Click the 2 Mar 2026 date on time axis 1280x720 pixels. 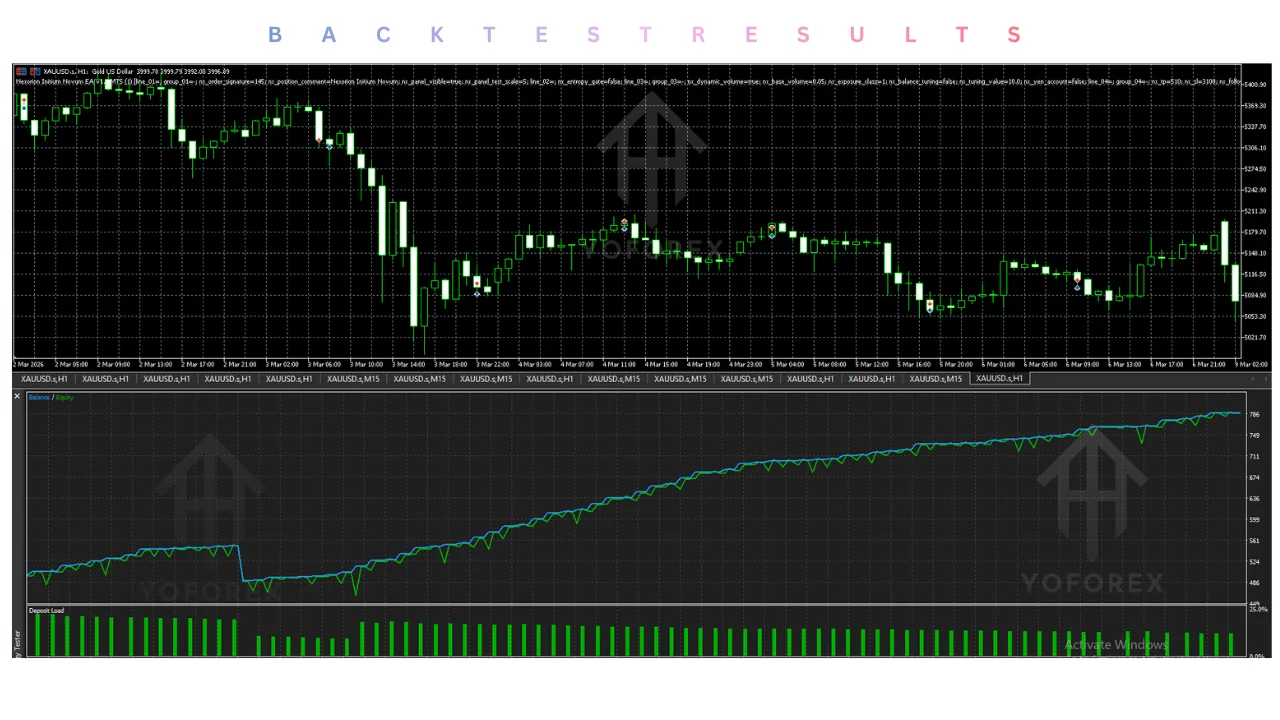pos(27,365)
